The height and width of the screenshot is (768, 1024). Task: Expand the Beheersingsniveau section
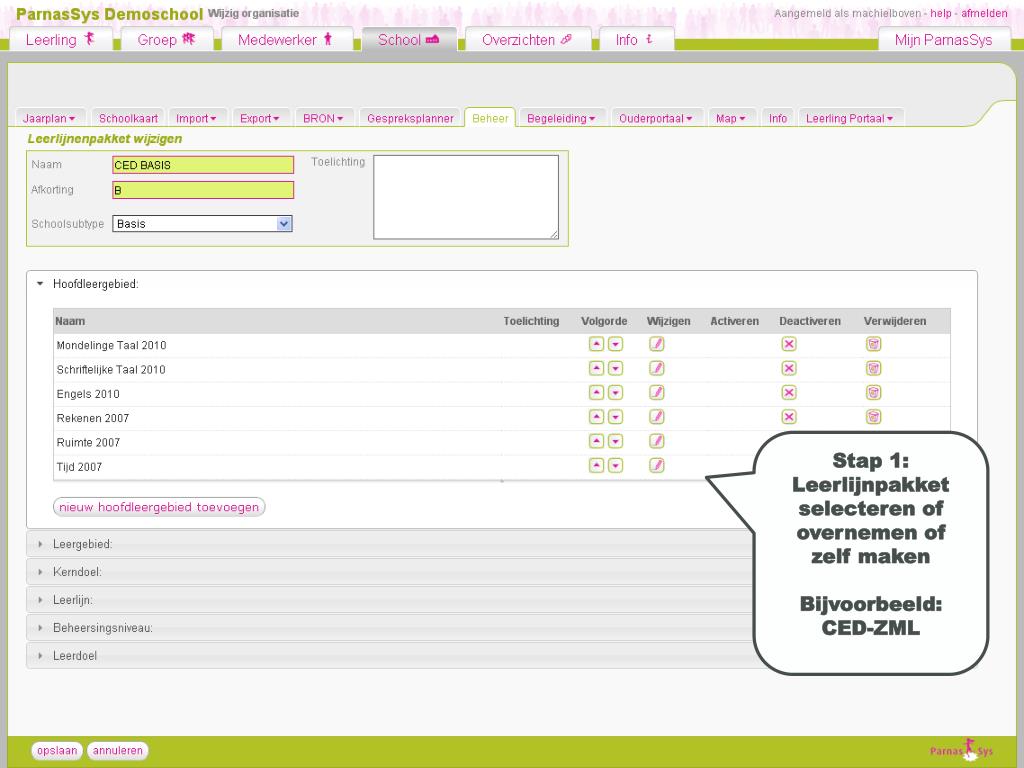click(40, 628)
